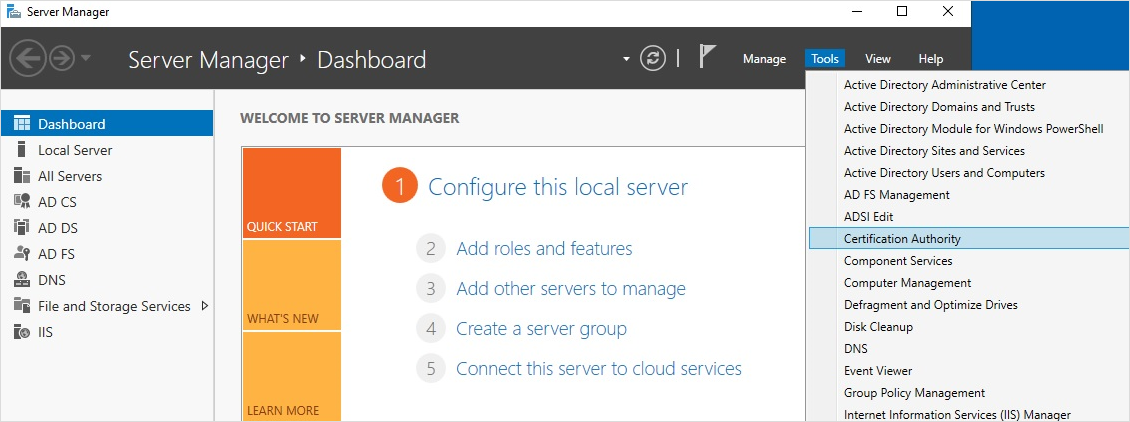The height and width of the screenshot is (422, 1130).
Task: Open the dropdown arrow beside Refresh
Action: pyautogui.click(x=626, y=59)
